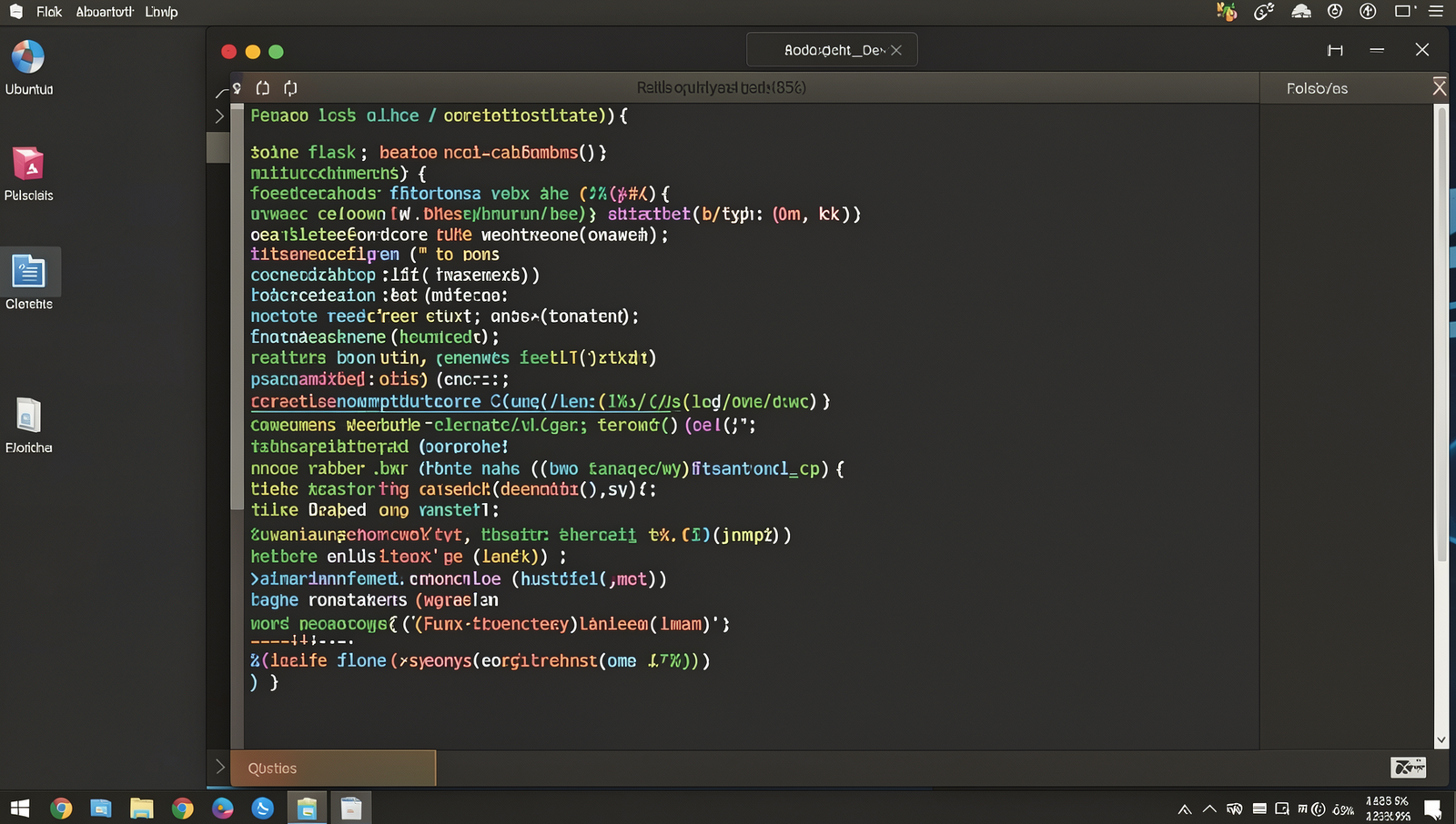Open the Linvlp menu
The image size is (1456, 824).
(x=161, y=12)
